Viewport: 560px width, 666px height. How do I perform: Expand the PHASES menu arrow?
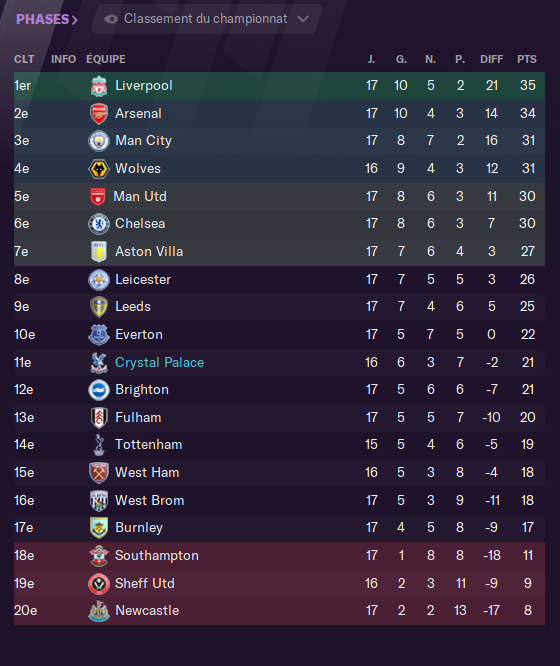[75, 20]
